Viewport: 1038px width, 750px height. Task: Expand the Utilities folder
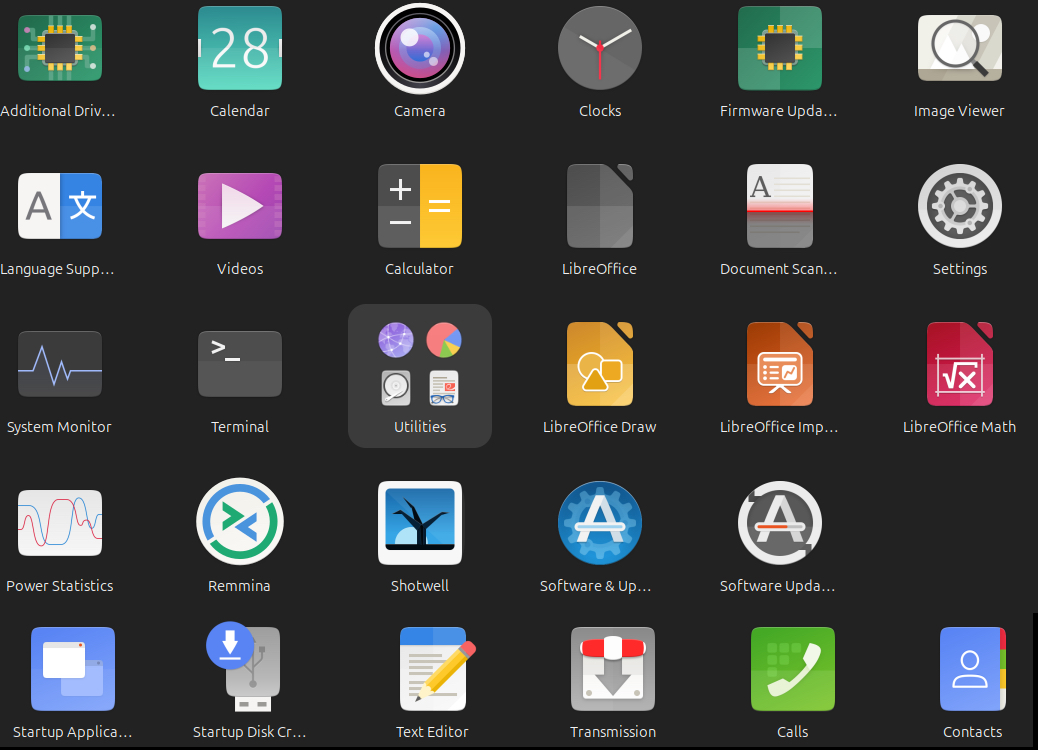click(420, 376)
